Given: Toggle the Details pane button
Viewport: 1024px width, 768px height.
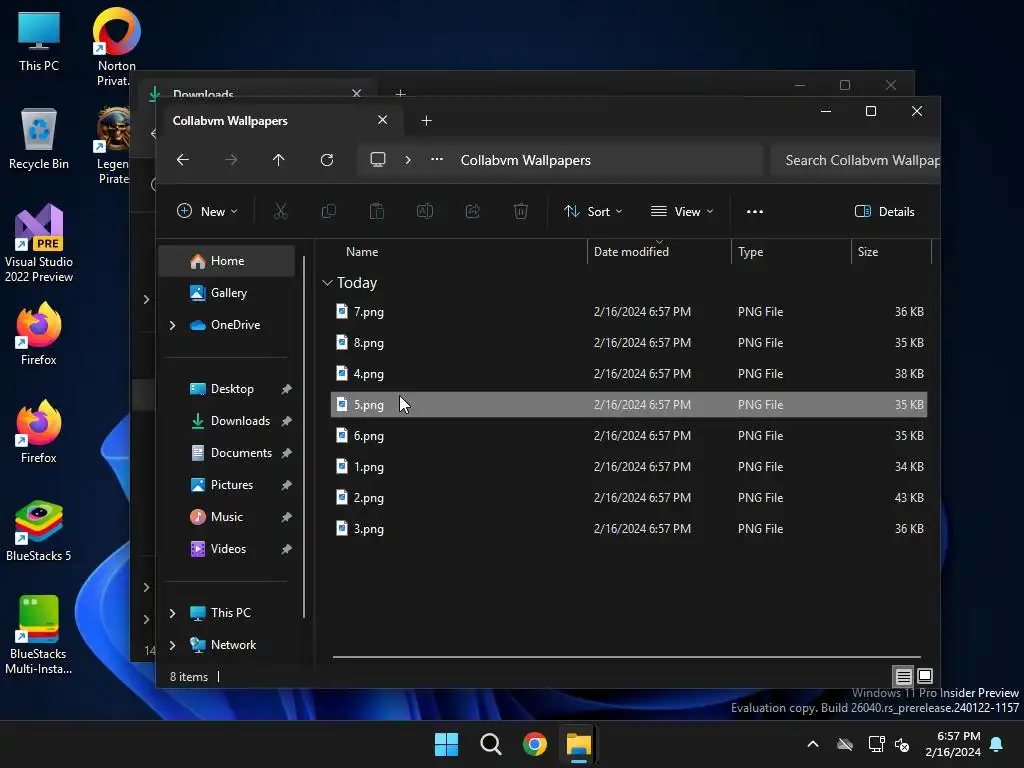Looking at the screenshot, I should click(x=884, y=212).
